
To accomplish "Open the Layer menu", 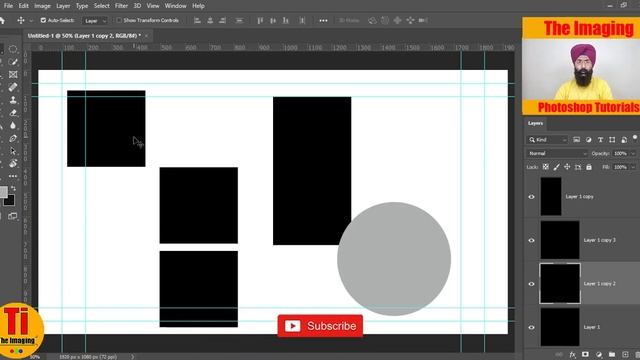I will tap(63, 6).
